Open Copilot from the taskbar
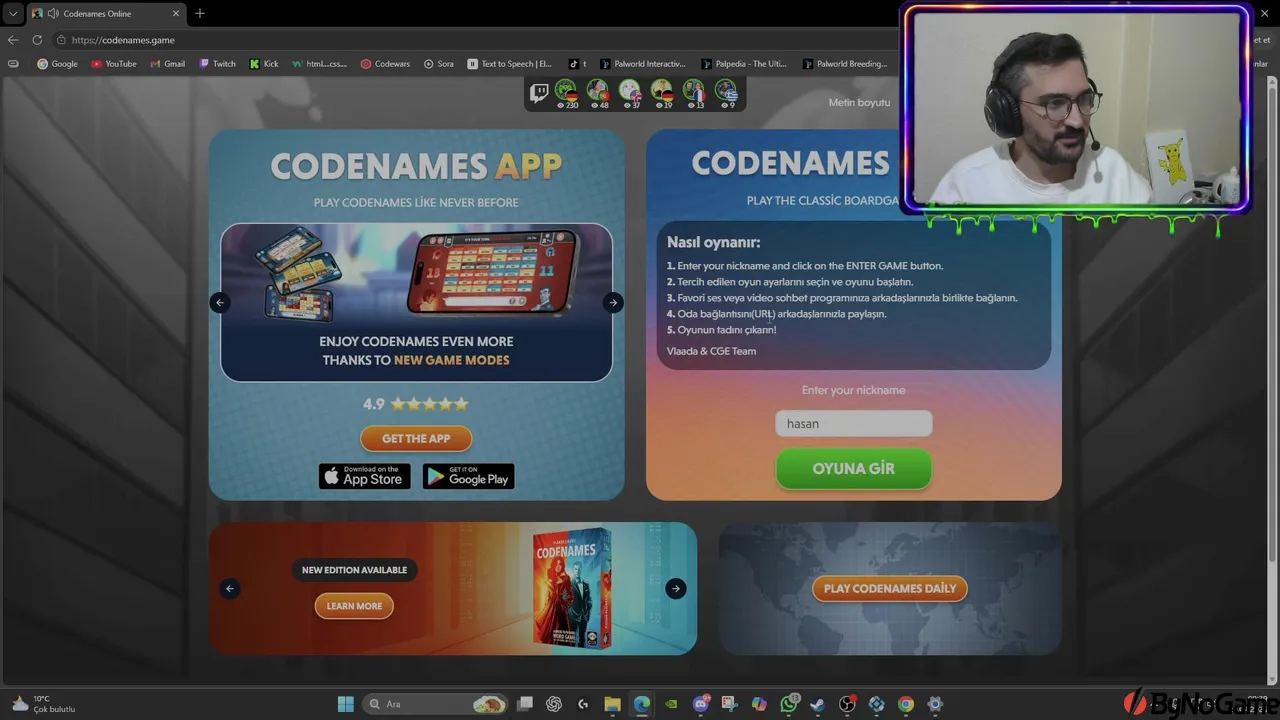1280x720 pixels. pyautogui.click(x=759, y=704)
